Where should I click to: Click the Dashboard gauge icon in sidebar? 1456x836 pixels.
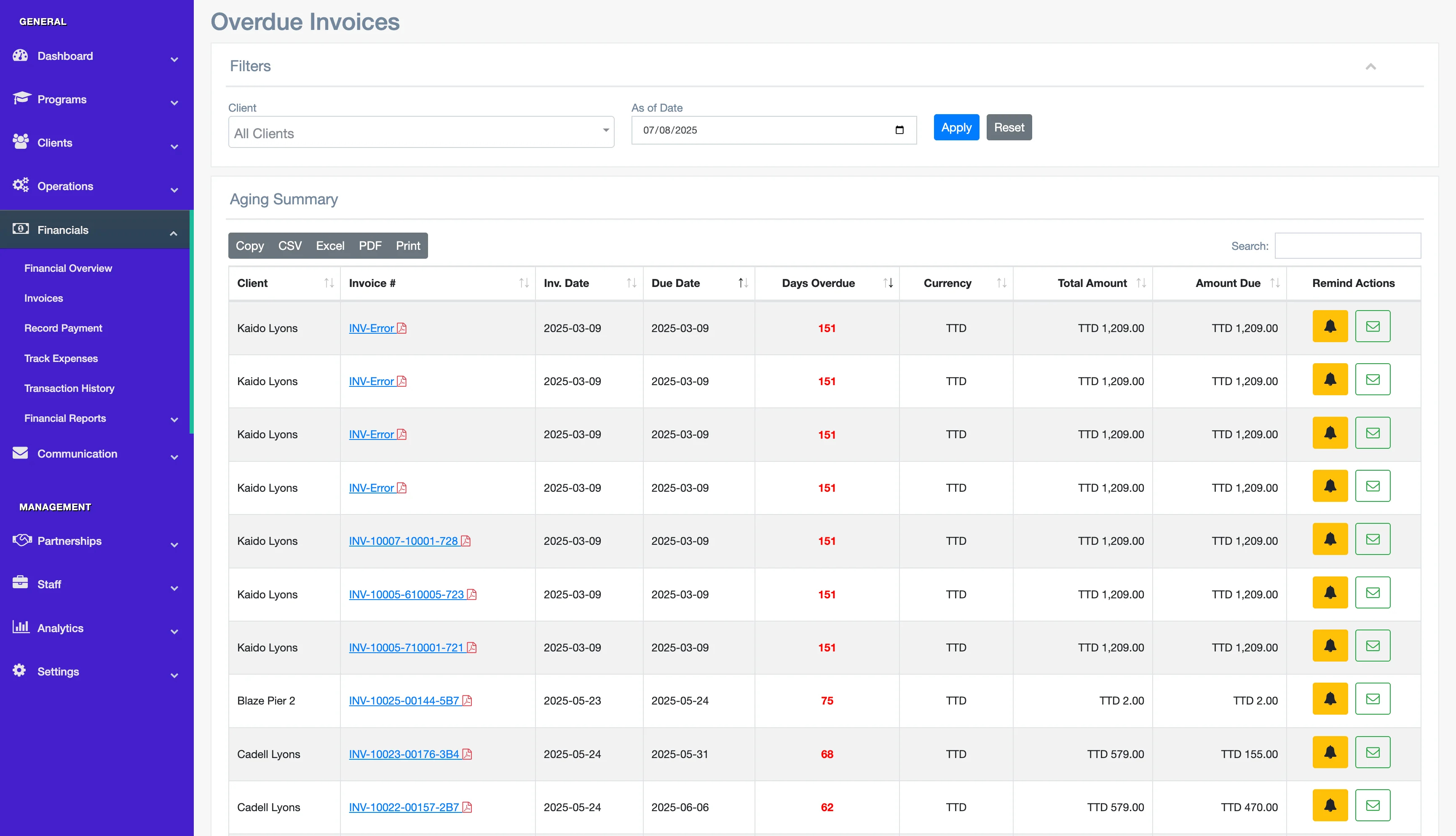21,56
